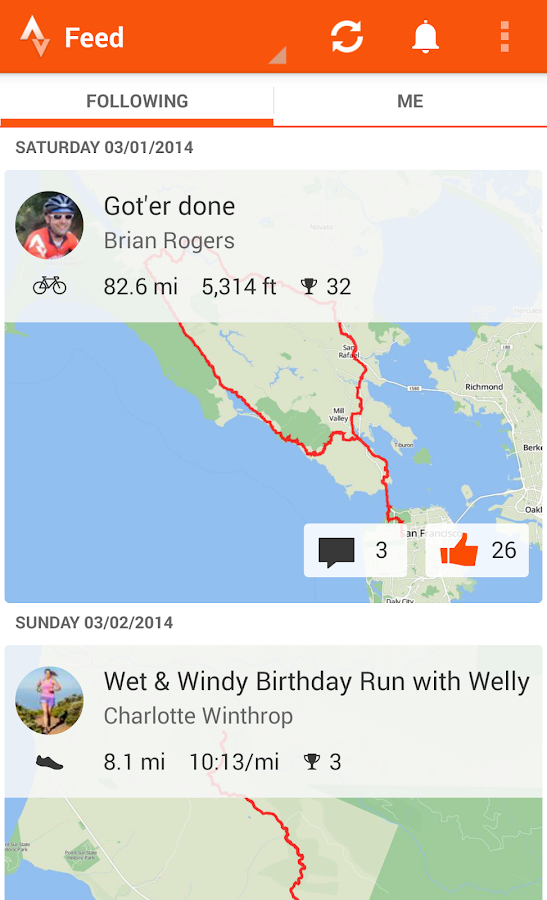Refresh the activity feed
Screen dimensions: 547x900
347,37
